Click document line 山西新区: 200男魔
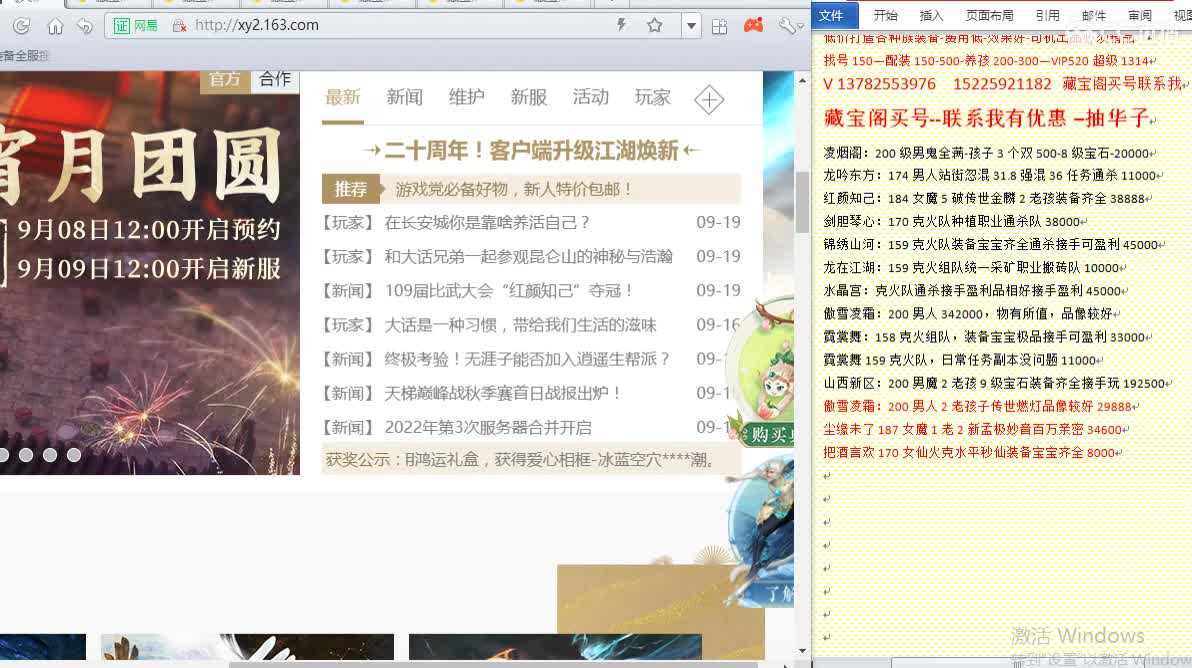1192x668 pixels. [x=996, y=383]
